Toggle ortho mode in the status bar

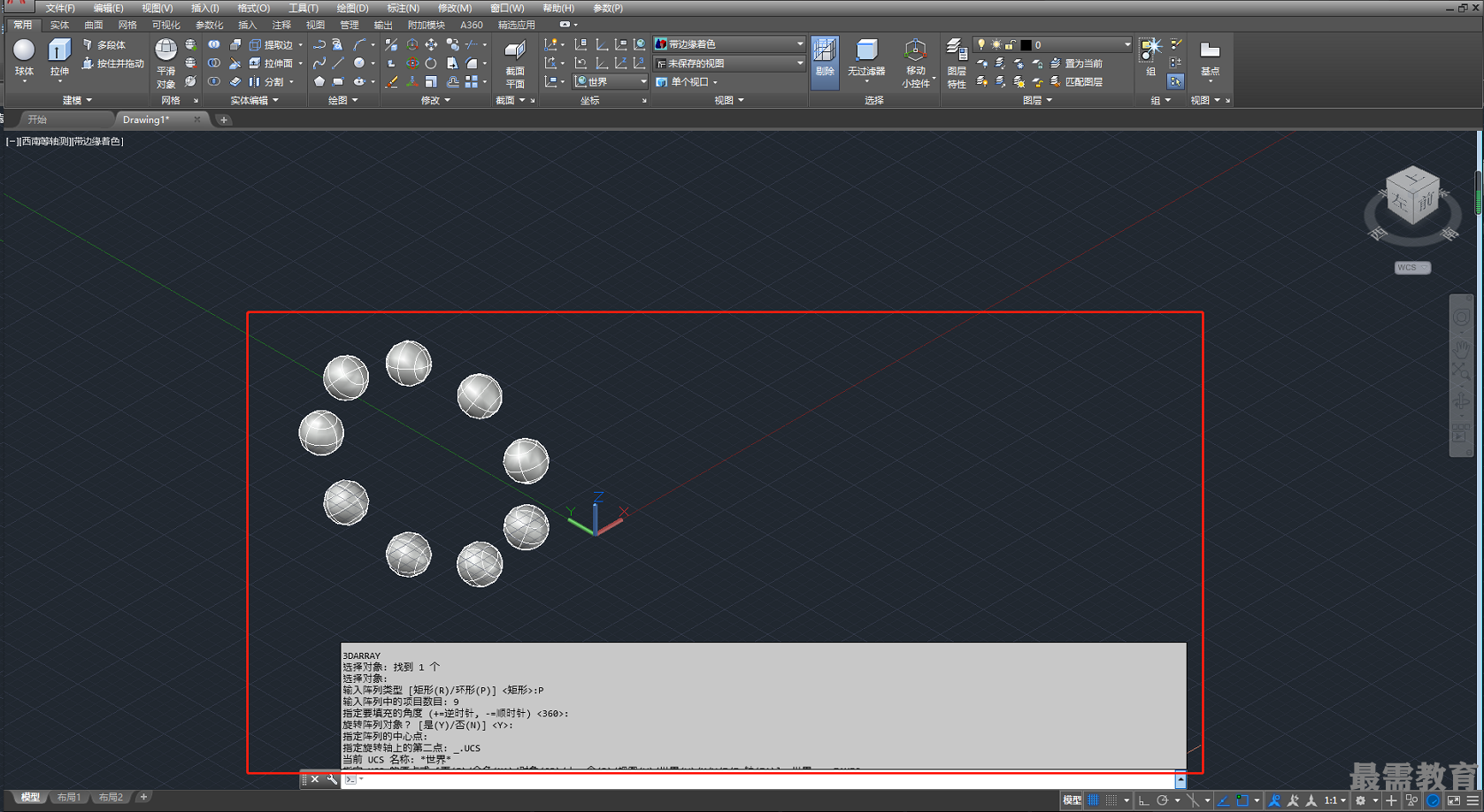pos(1144,801)
